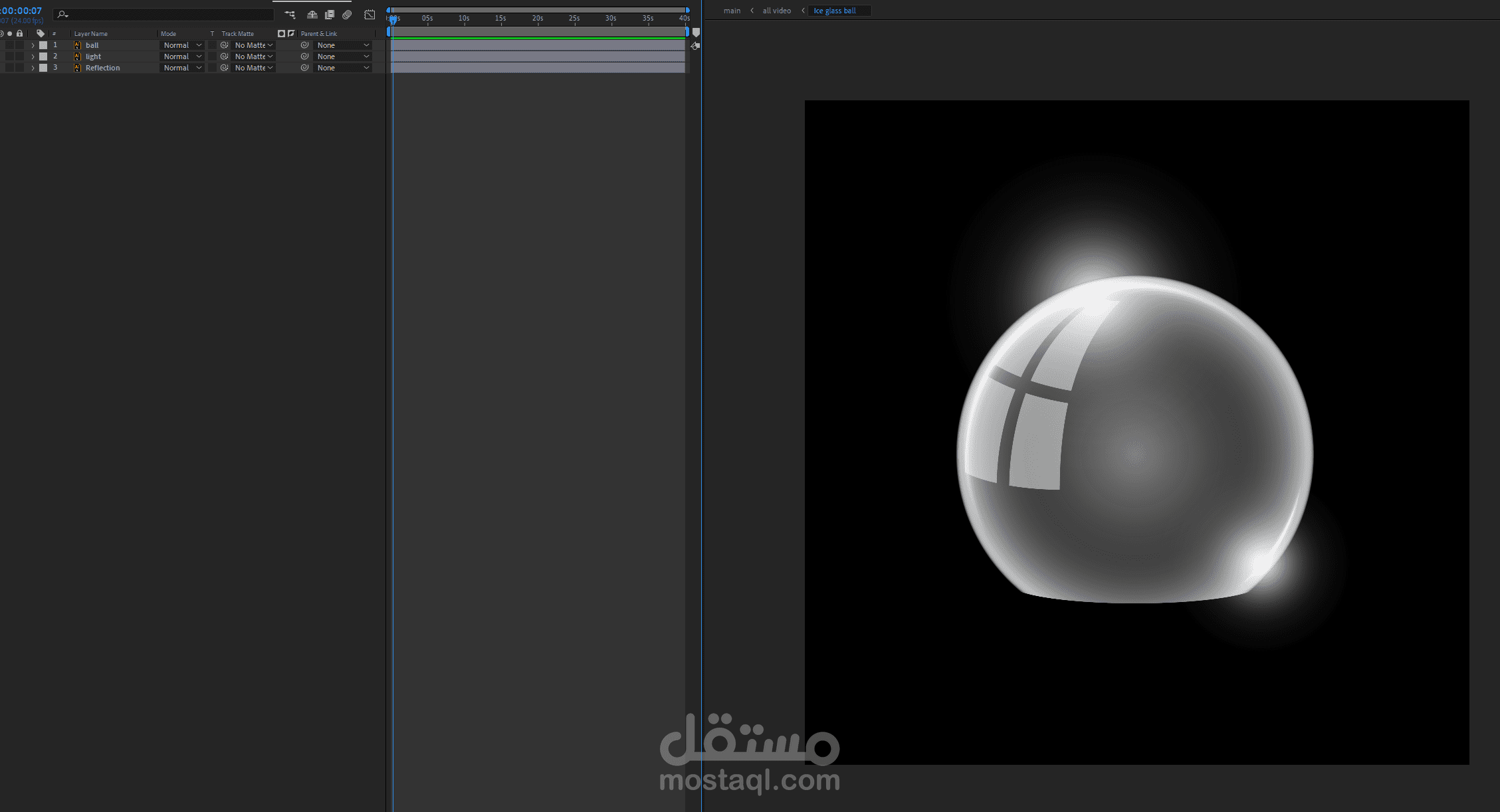The width and height of the screenshot is (1500, 812).
Task: Click the Layer Name column header
Action: tap(91, 33)
